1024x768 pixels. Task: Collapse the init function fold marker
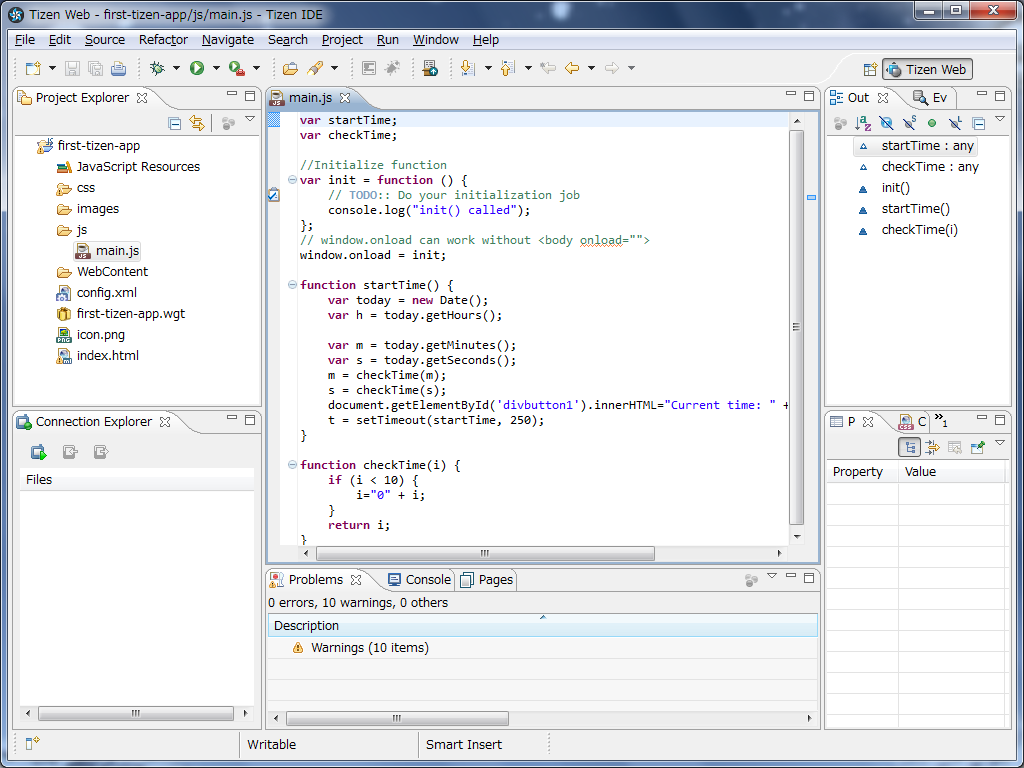[292, 180]
